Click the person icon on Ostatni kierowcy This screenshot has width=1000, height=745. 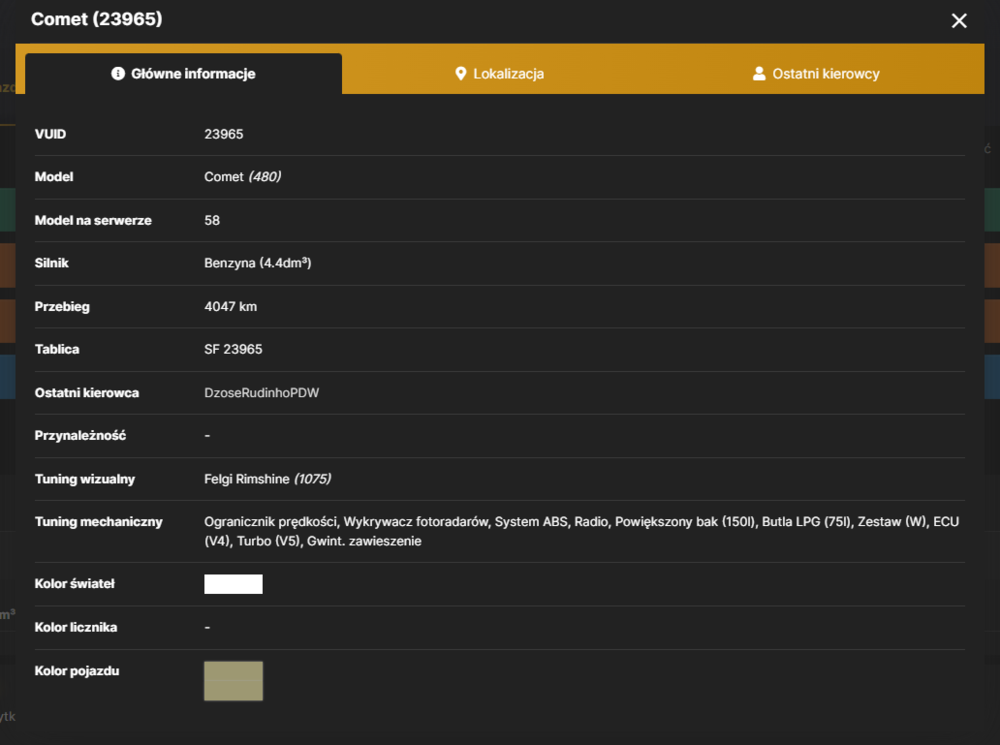coord(759,74)
